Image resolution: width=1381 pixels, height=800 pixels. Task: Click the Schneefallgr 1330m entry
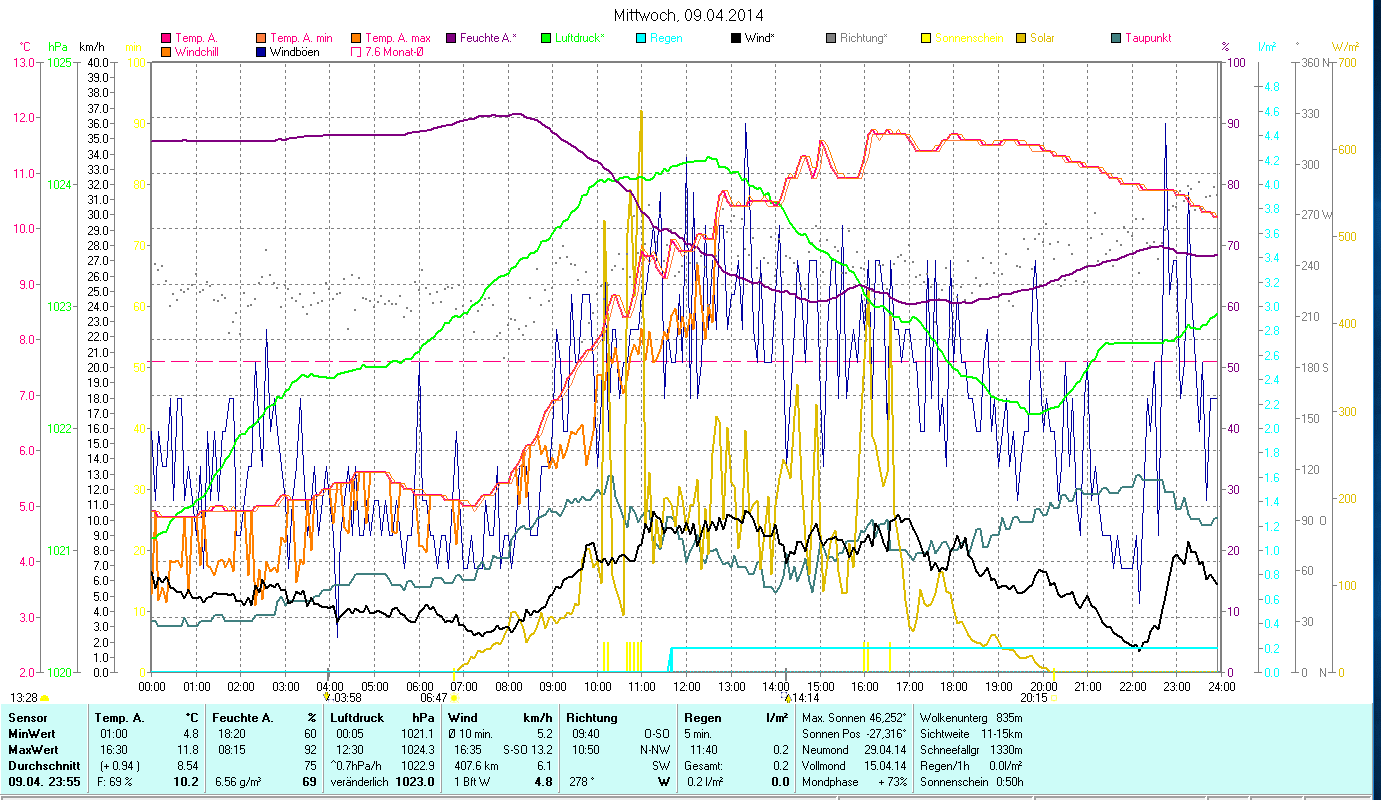tap(971, 748)
